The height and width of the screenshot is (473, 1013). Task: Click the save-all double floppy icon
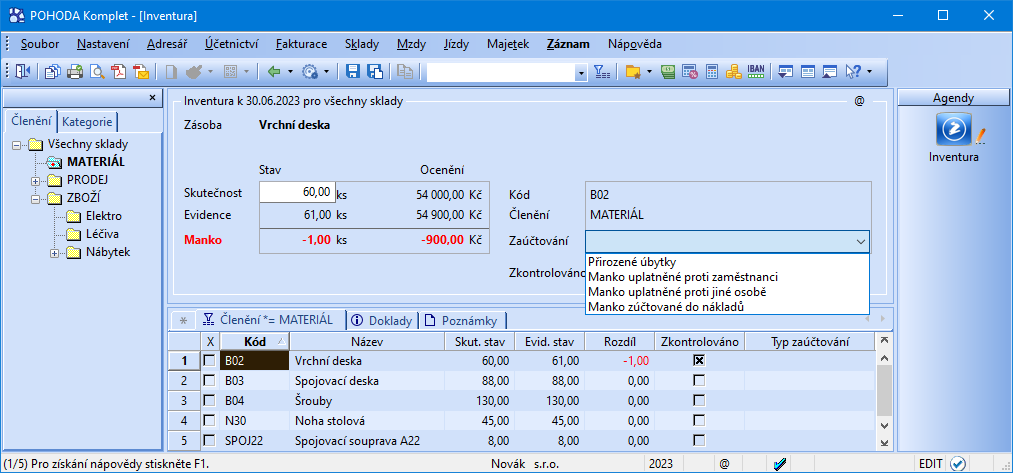point(375,72)
